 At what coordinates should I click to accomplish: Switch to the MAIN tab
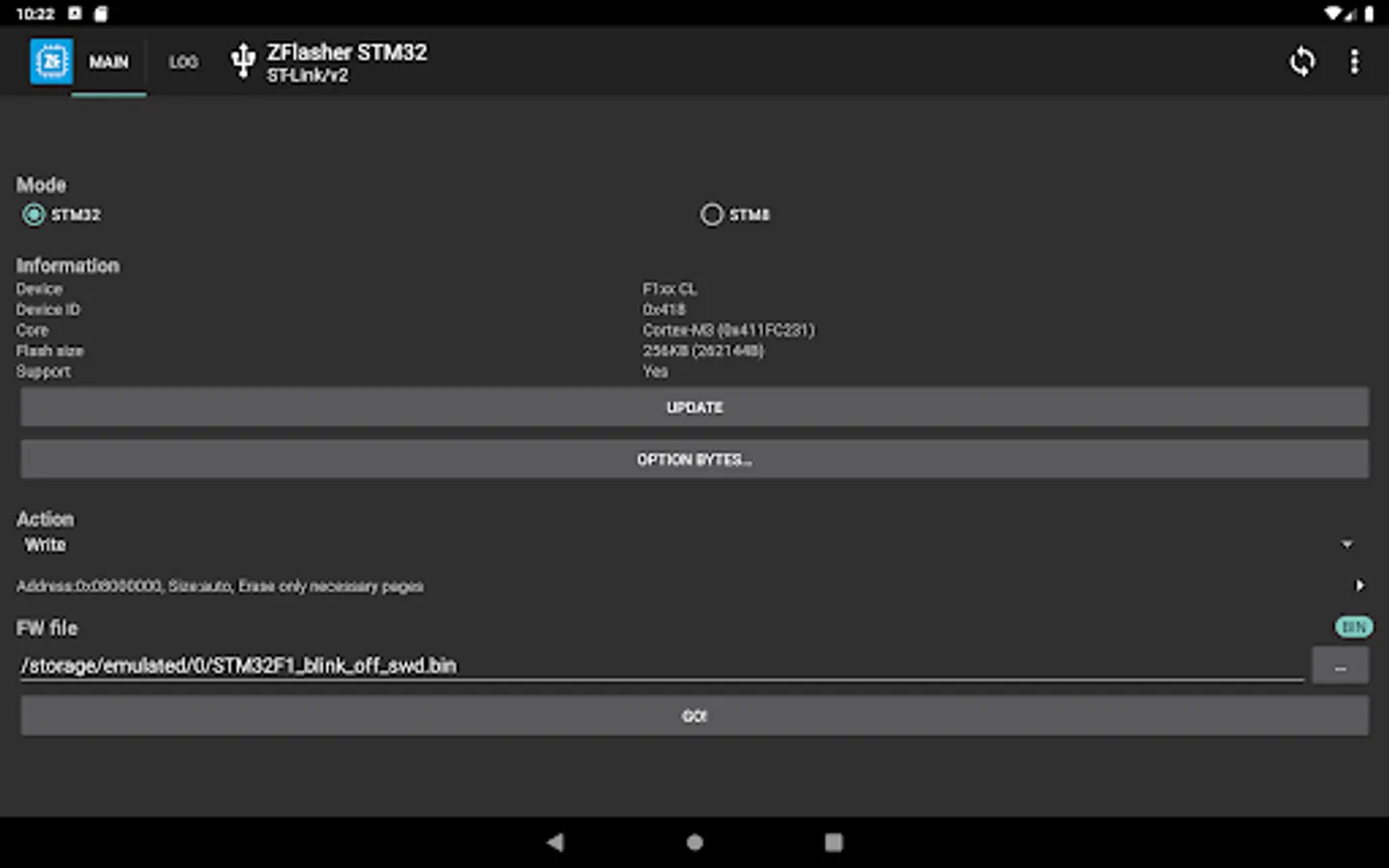point(109,62)
